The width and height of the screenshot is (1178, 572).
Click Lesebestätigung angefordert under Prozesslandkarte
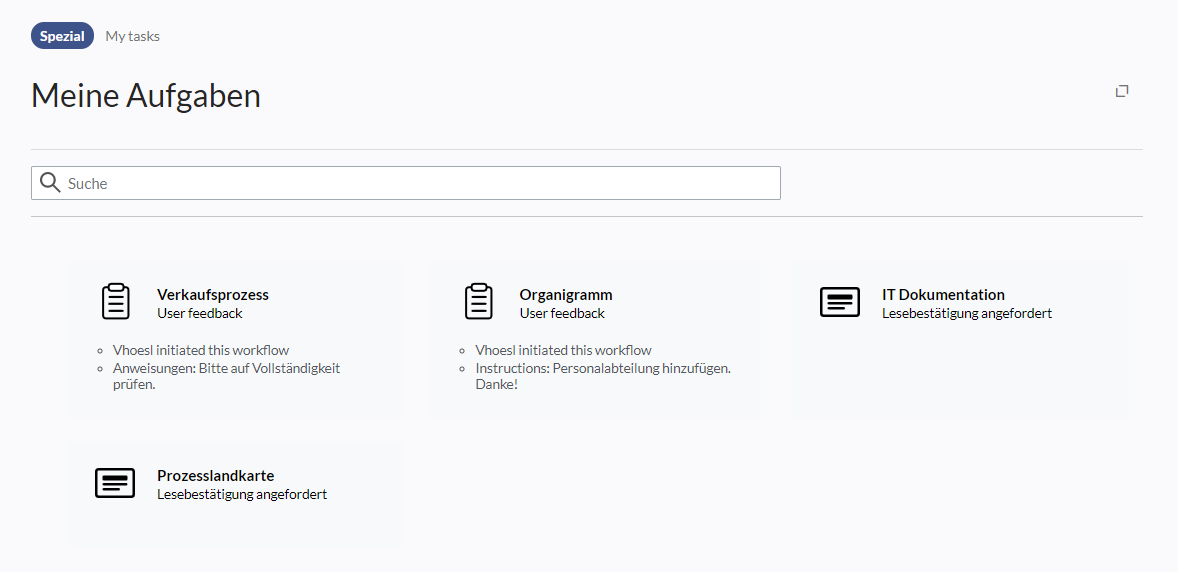242,494
